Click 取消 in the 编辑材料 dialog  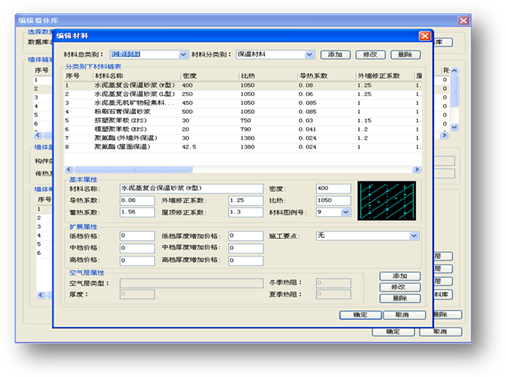click(404, 315)
